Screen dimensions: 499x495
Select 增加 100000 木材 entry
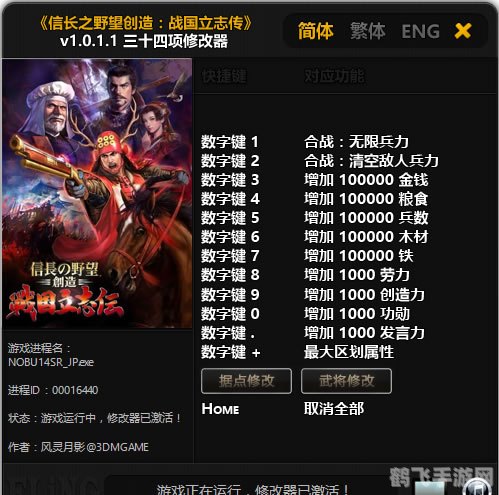tap(366, 237)
